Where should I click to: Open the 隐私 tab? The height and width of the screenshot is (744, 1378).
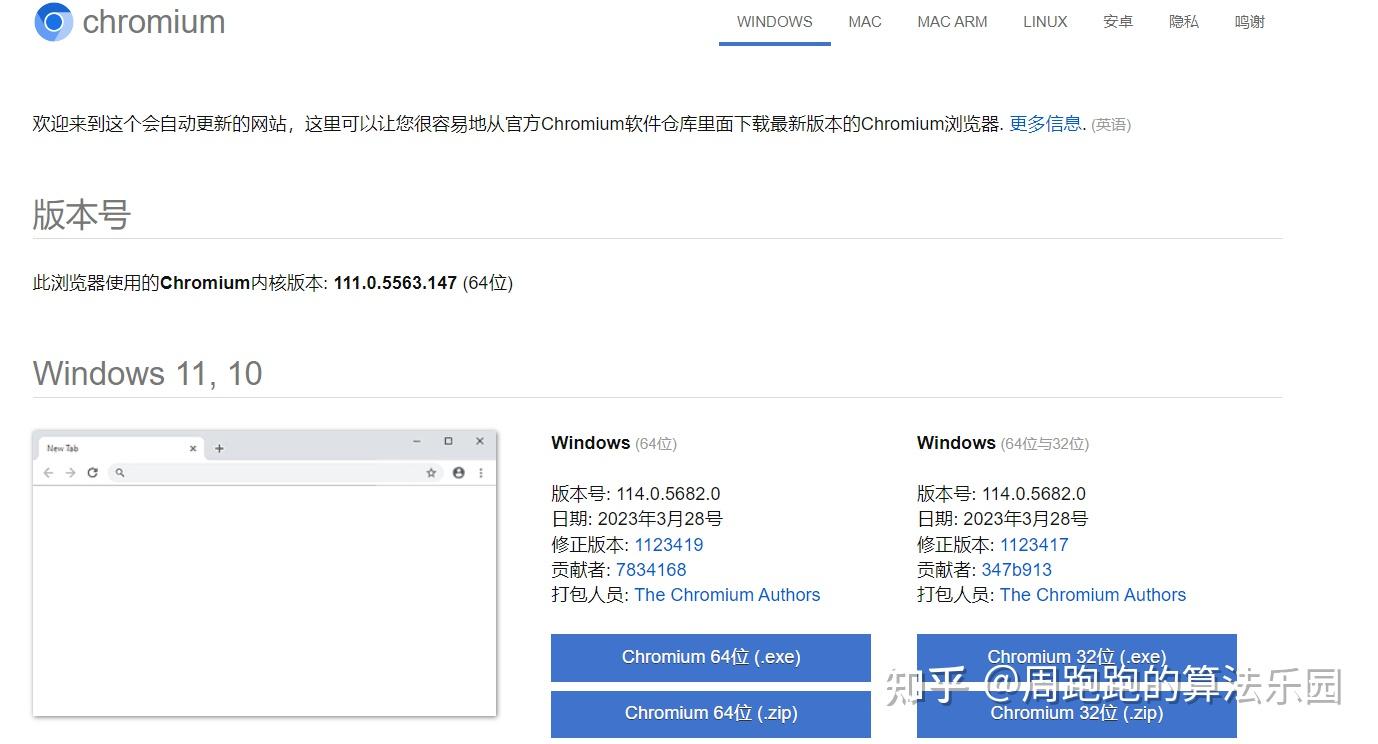[1184, 22]
